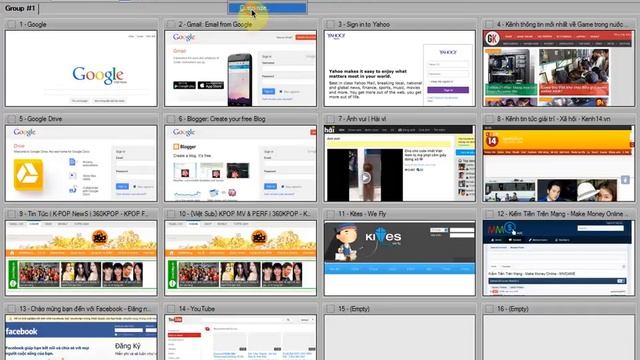This screenshot has height=360, width=640.
Task: Open the red game news site thumbnail
Action: 559,69
